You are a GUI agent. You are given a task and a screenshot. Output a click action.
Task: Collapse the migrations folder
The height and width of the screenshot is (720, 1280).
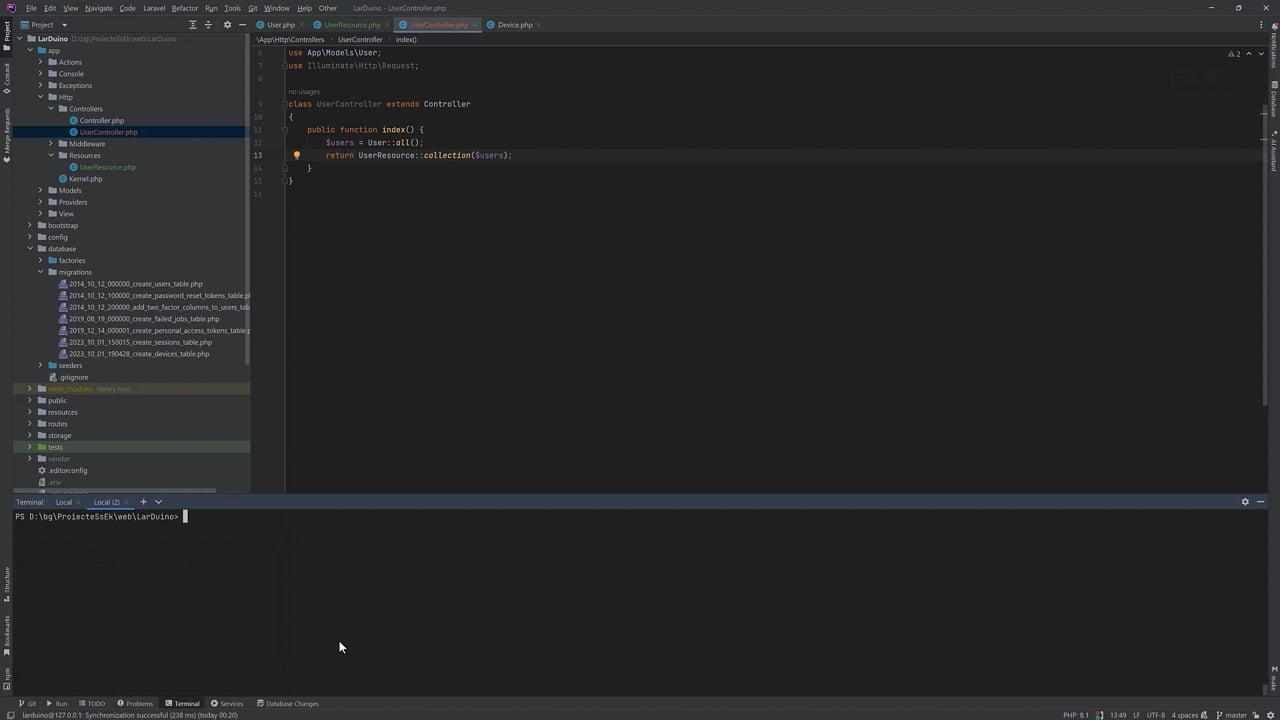(x=40, y=272)
